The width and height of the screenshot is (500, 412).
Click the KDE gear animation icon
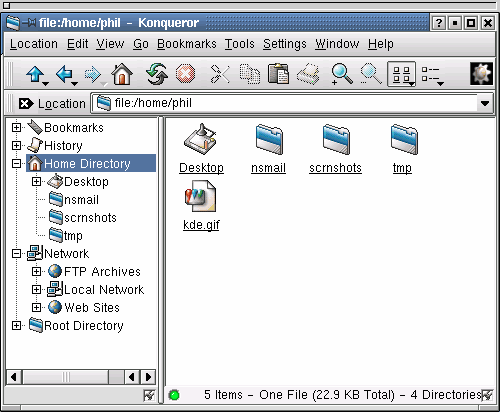click(x=481, y=73)
